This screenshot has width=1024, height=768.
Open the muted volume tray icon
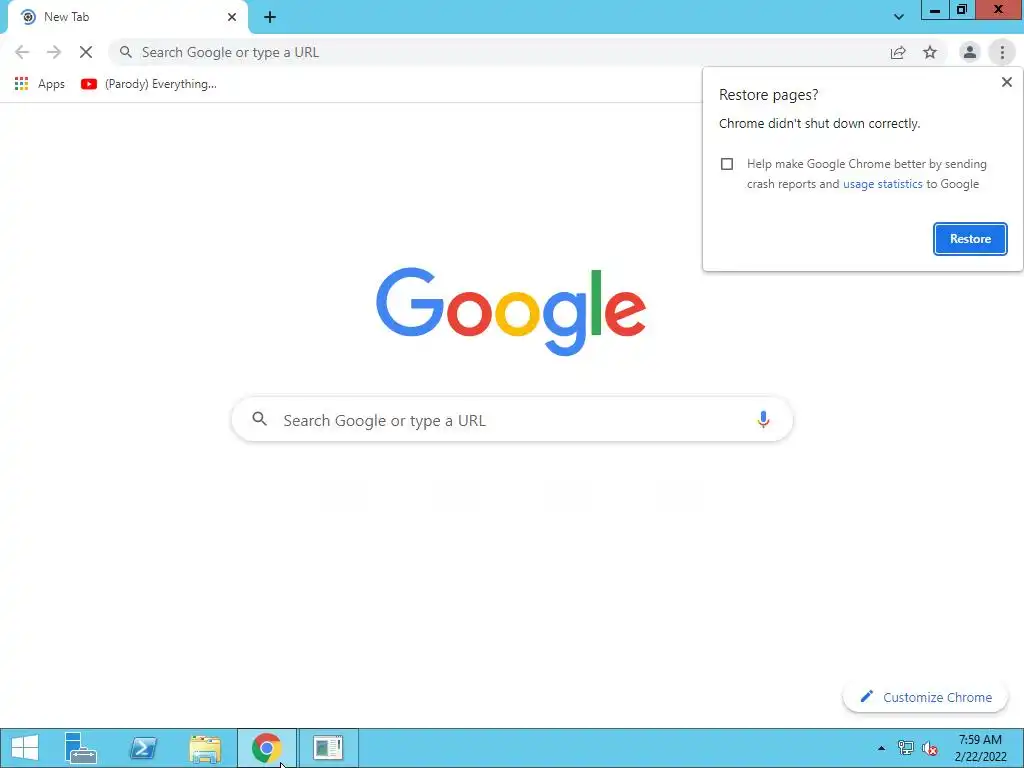(930, 748)
